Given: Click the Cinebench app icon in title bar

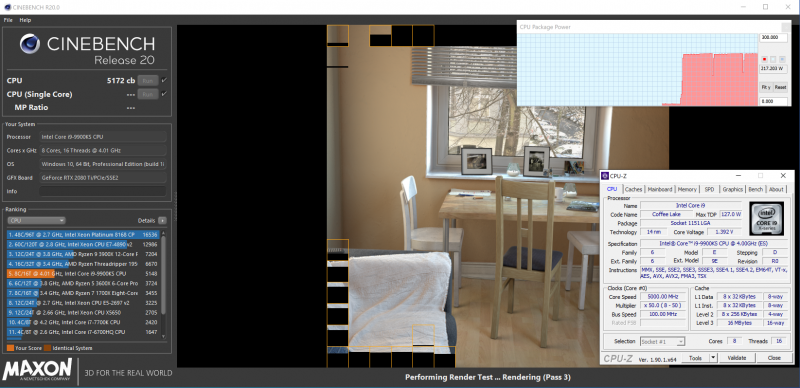Looking at the screenshot, I should coord(5,7).
